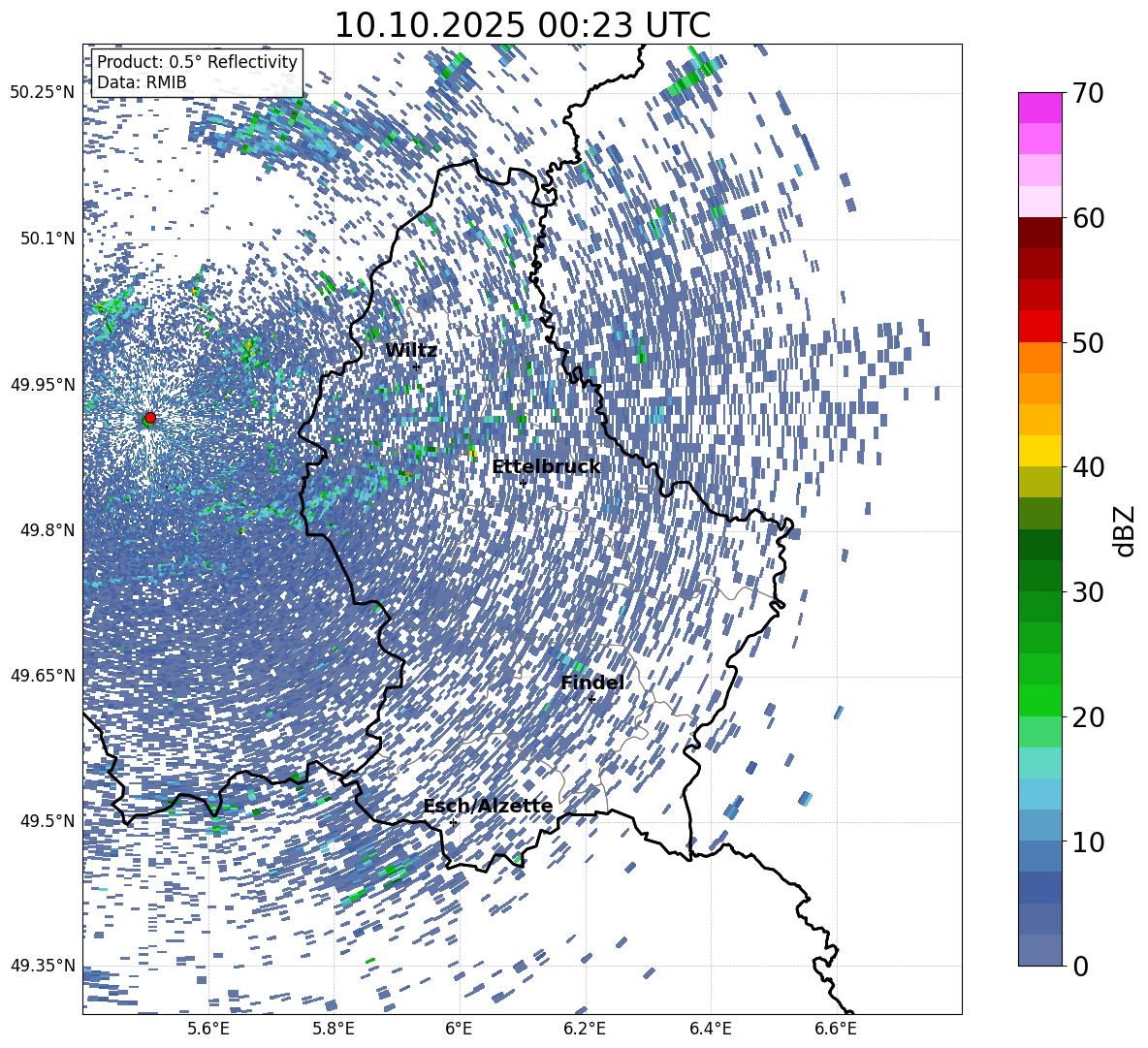Viewport: 1148px width, 1048px height.
Task: Select the Wiltz city label
Action: tap(411, 351)
